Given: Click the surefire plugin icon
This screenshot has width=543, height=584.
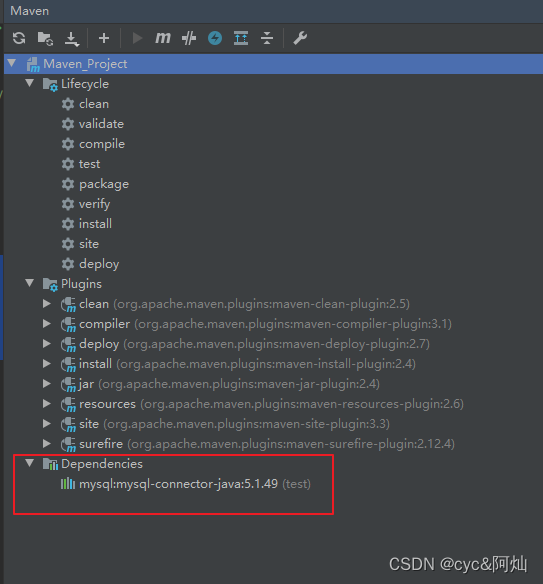Looking at the screenshot, I should point(69,445).
